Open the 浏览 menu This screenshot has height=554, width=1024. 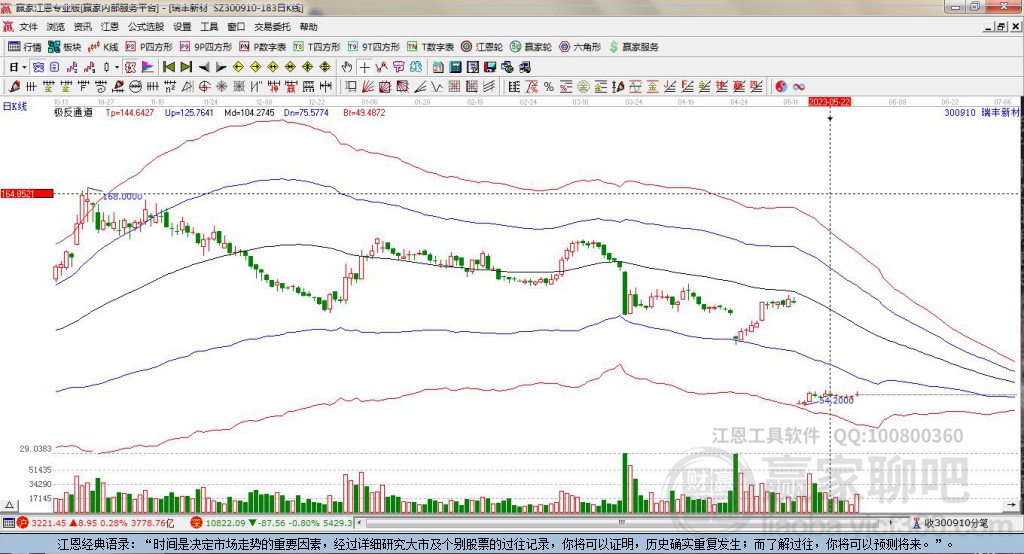tap(56, 27)
